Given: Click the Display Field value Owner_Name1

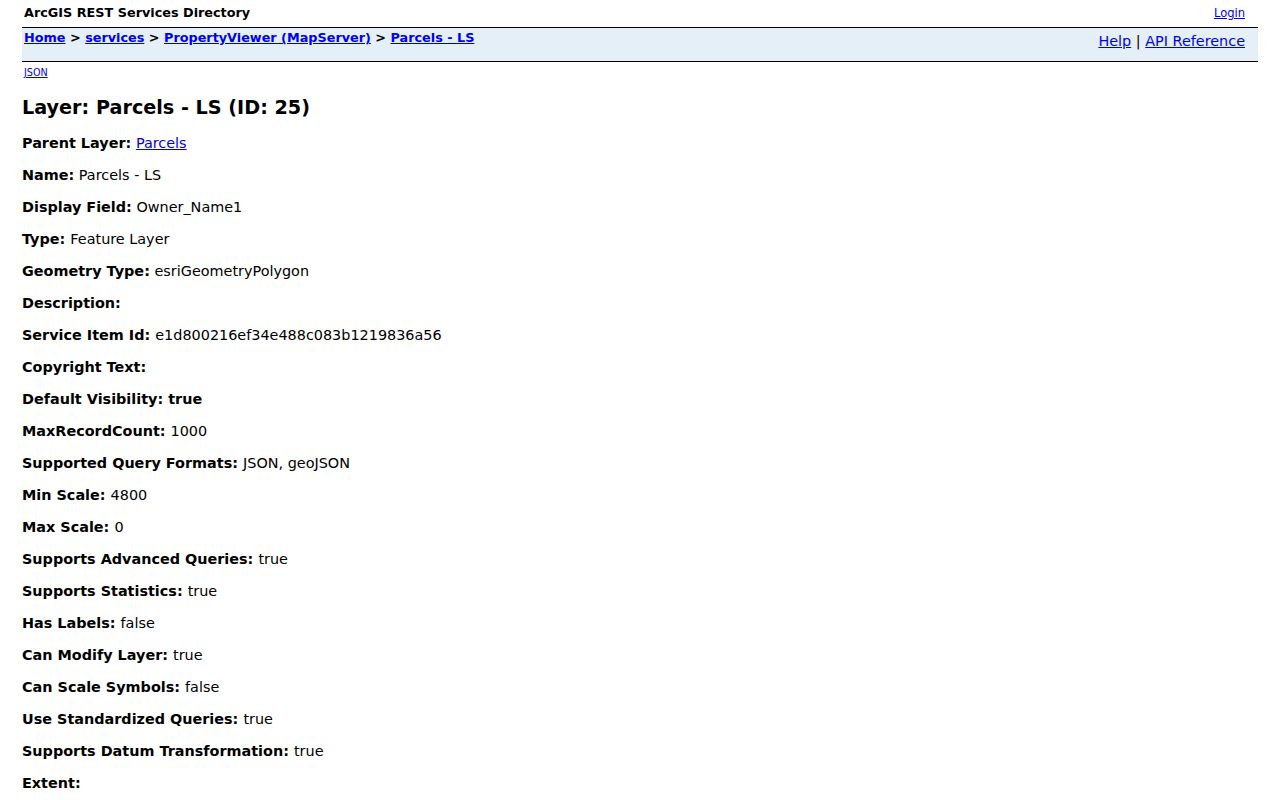Looking at the screenshot, I should [189, 207].
